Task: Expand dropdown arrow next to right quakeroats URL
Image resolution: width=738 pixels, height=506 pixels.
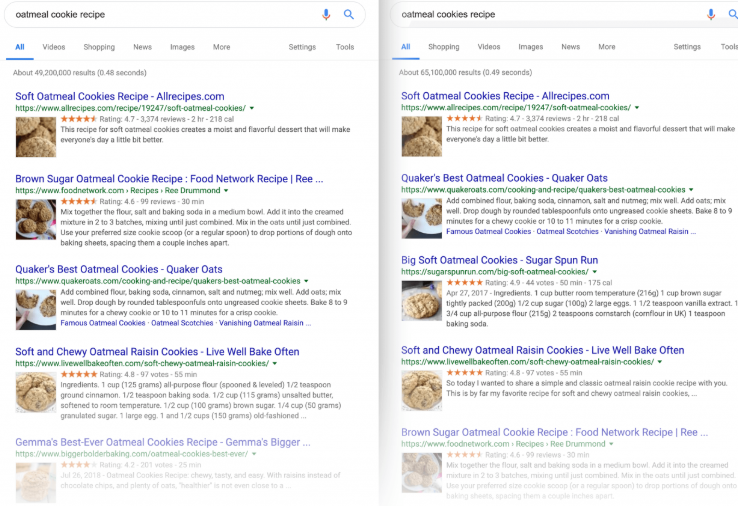Action: [x=691, y=190]
